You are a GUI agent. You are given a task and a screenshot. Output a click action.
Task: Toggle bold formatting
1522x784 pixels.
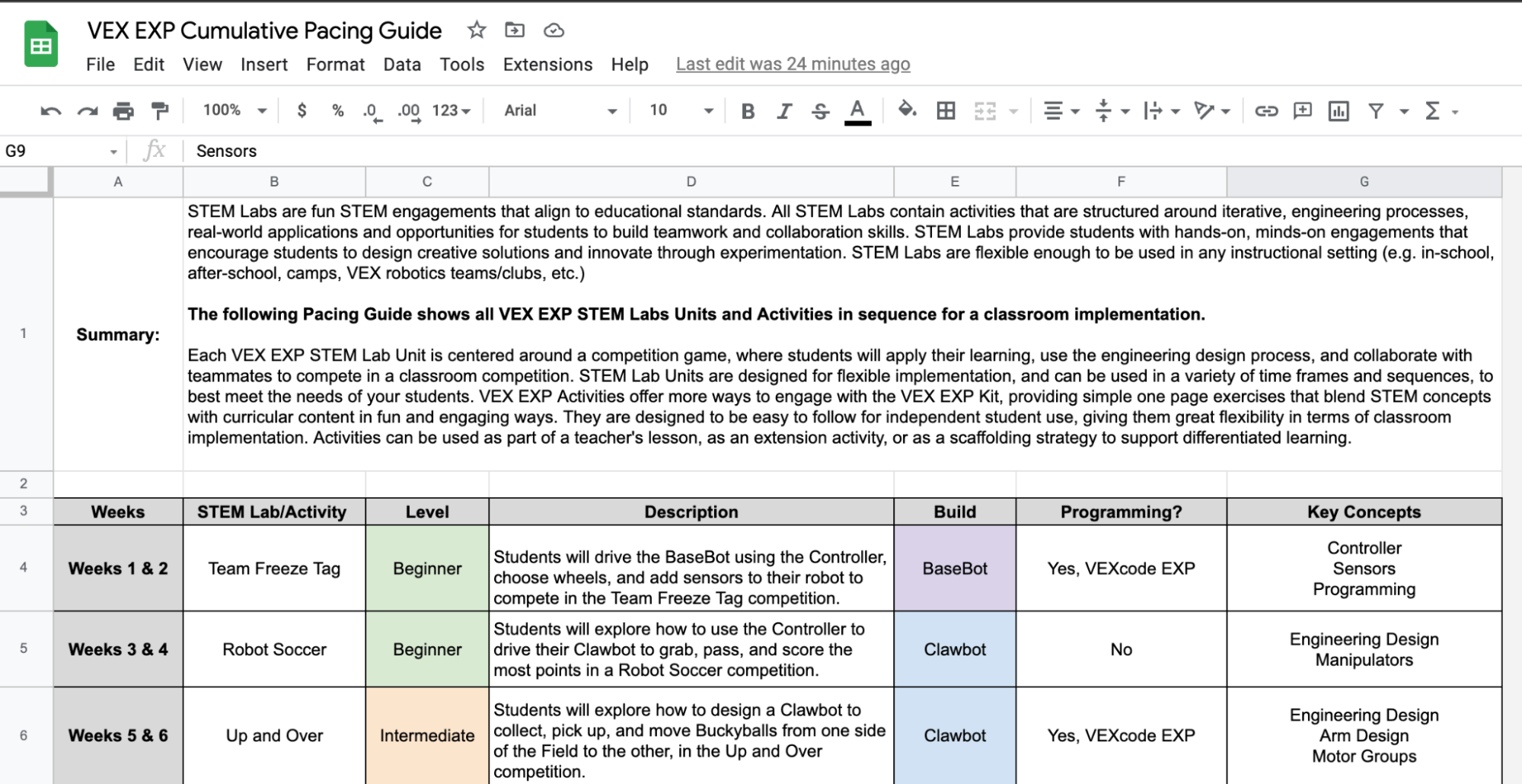coord(747,110)
